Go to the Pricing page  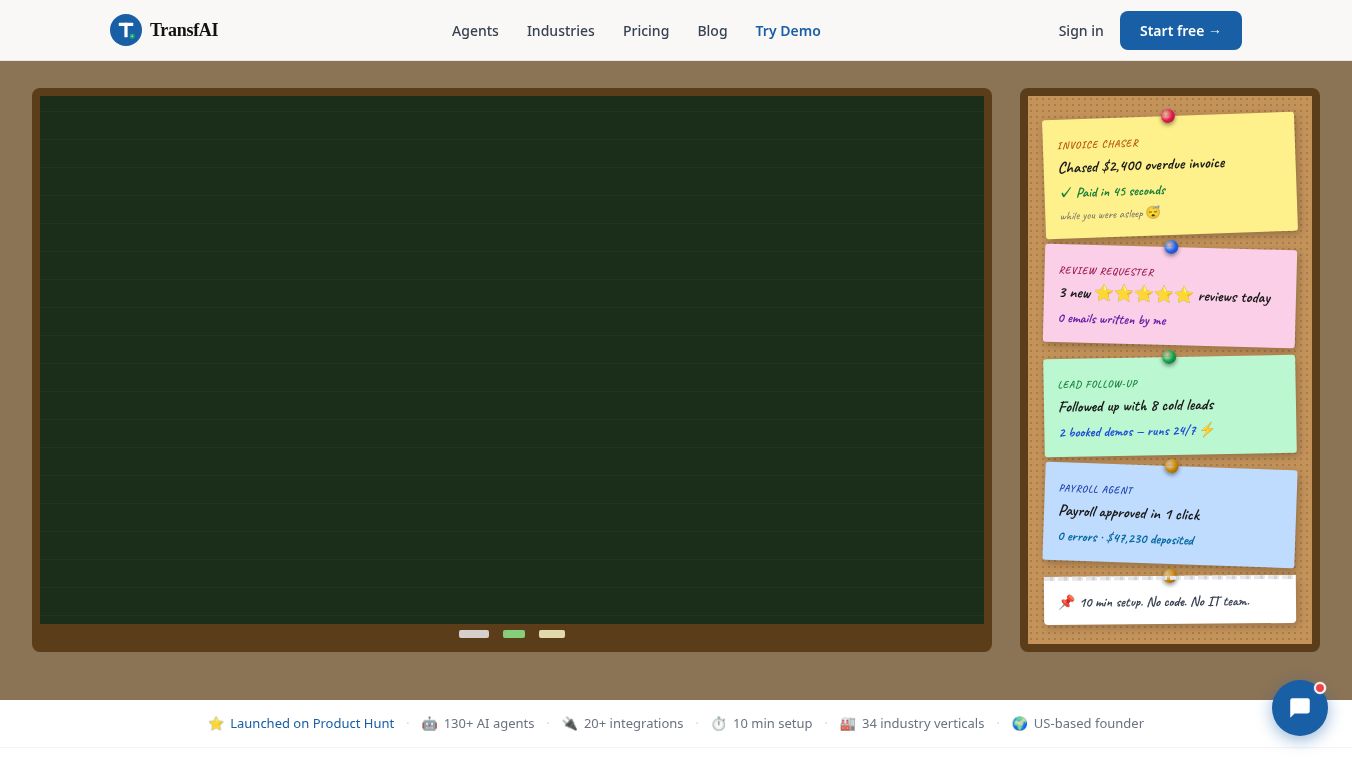pyautogui.click(x=646, y=31)
